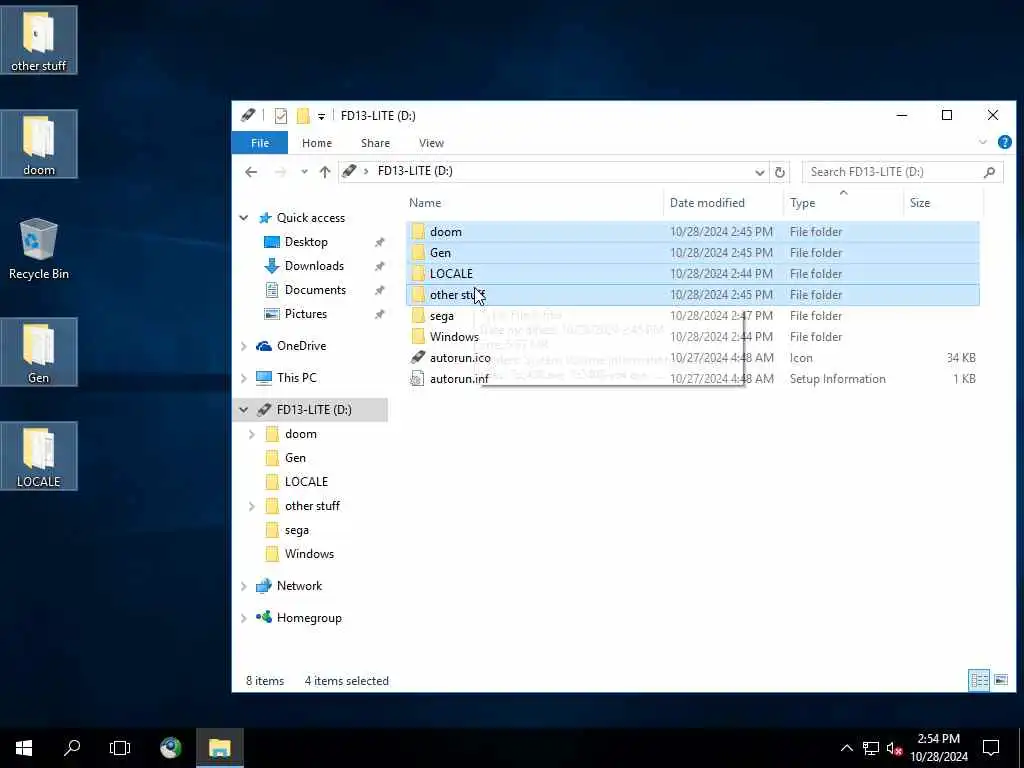Select the autorun.ico file
Image resolution: width=1024 pixels, height=768 pixels.
(692, 358)
